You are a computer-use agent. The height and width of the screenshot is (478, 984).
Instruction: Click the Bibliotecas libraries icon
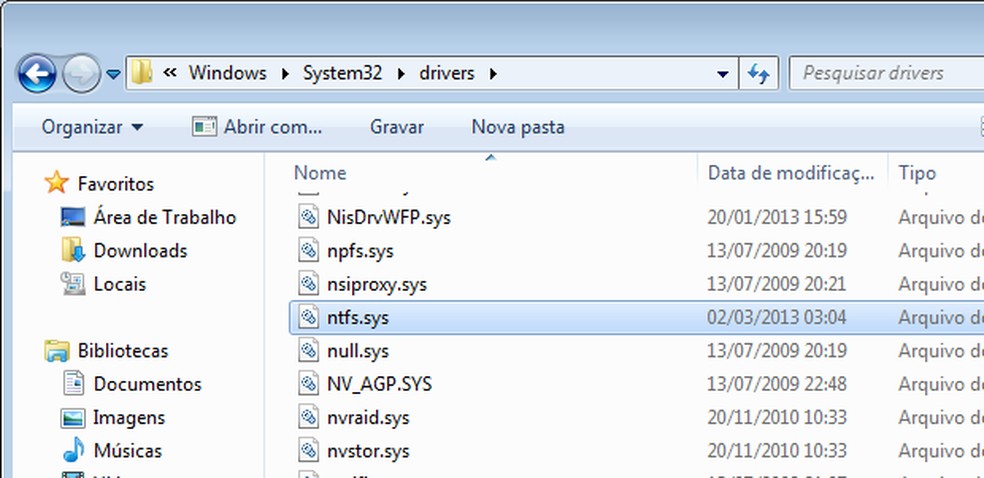pos(57,350)
